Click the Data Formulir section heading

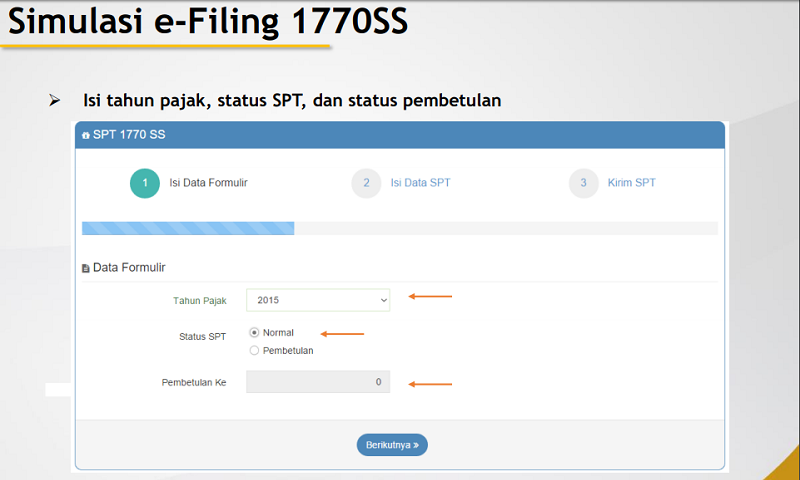click(129, 268)
